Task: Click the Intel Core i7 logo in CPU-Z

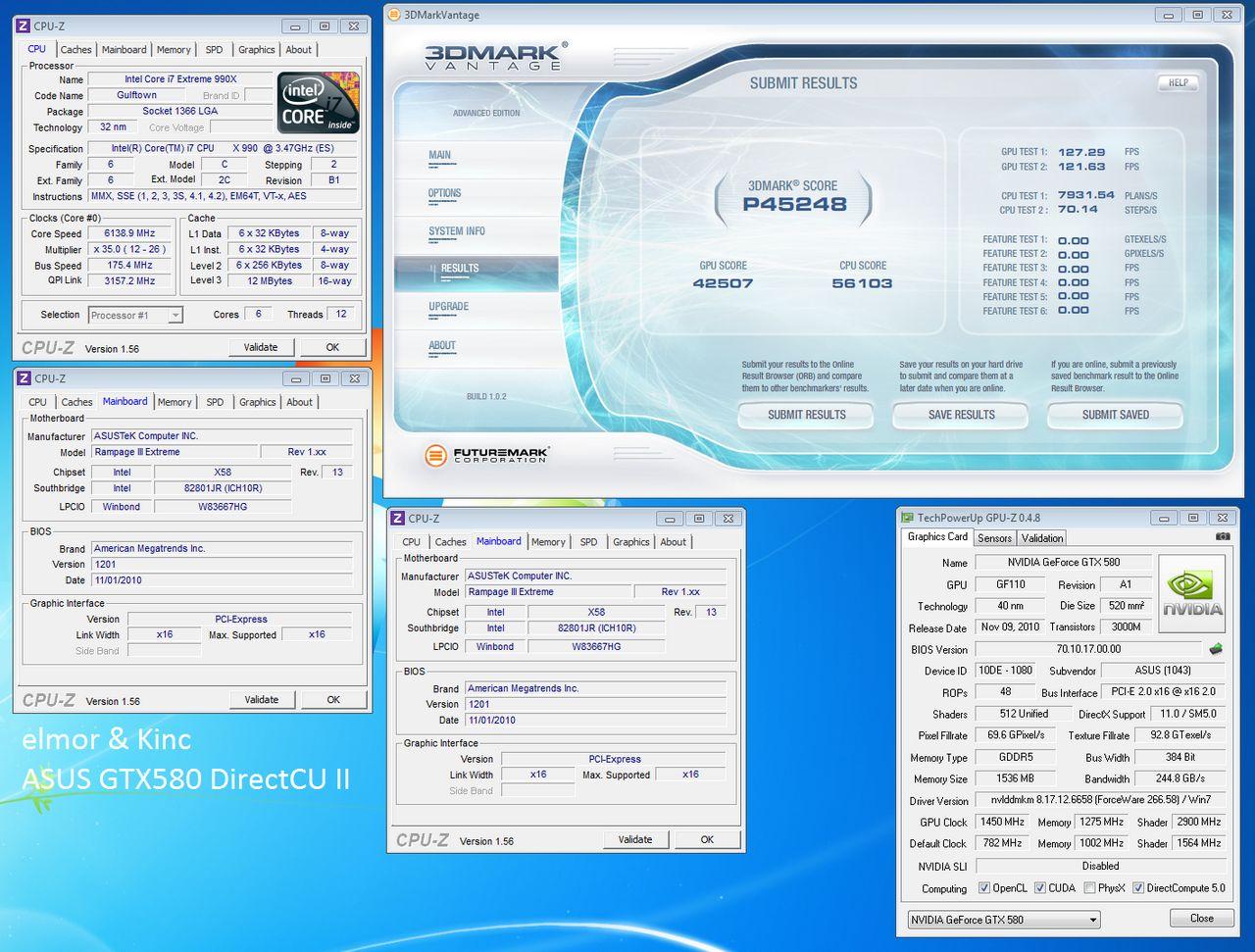Action: click(x=318, y=103)
